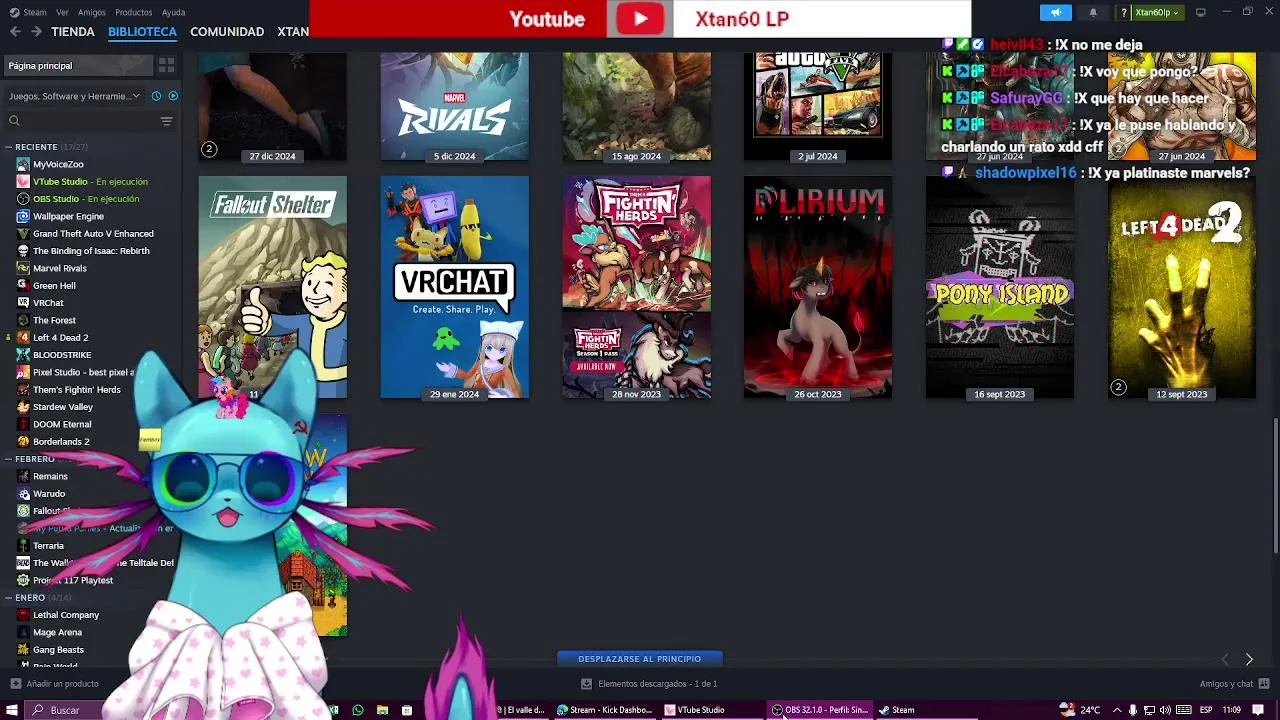Select the Terraria entry icon
The image size is (1280, 720).
[x=23, y=546]
